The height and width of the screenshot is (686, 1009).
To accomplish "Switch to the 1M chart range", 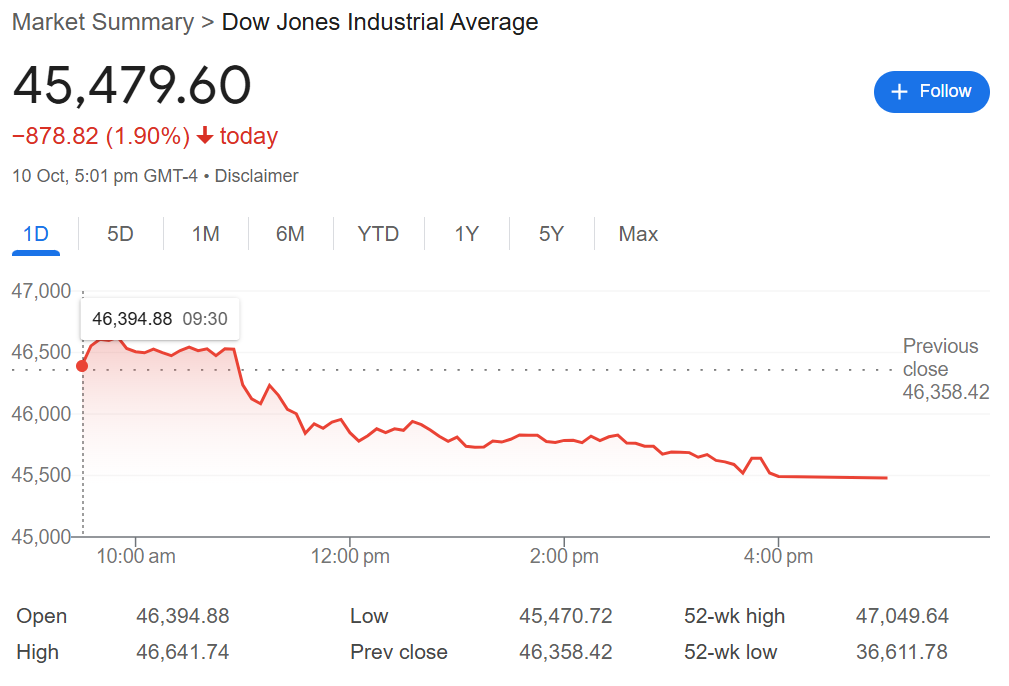I will pos(205,234).
